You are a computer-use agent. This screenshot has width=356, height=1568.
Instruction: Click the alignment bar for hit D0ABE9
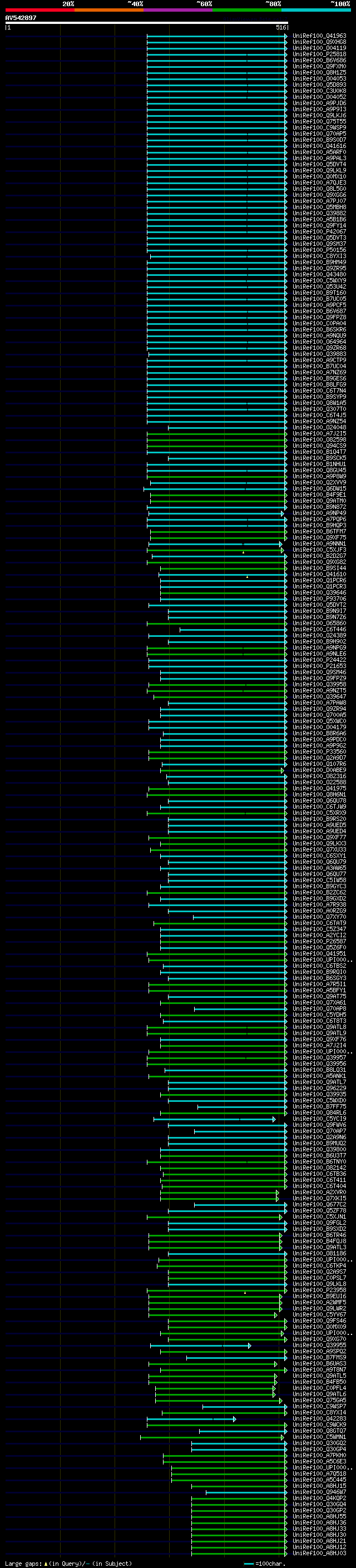point(222,770)
